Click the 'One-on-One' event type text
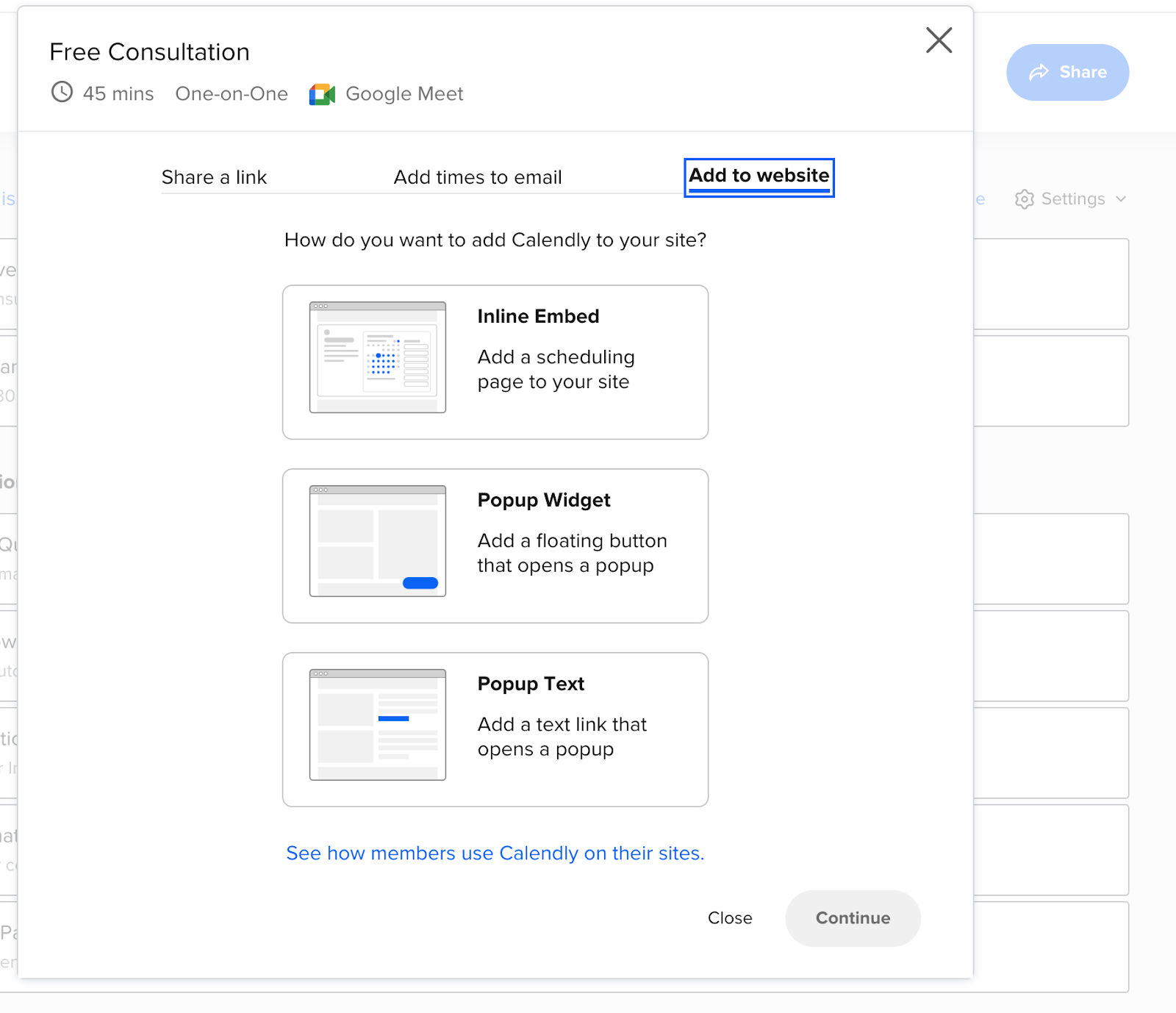 click(232, 93)
